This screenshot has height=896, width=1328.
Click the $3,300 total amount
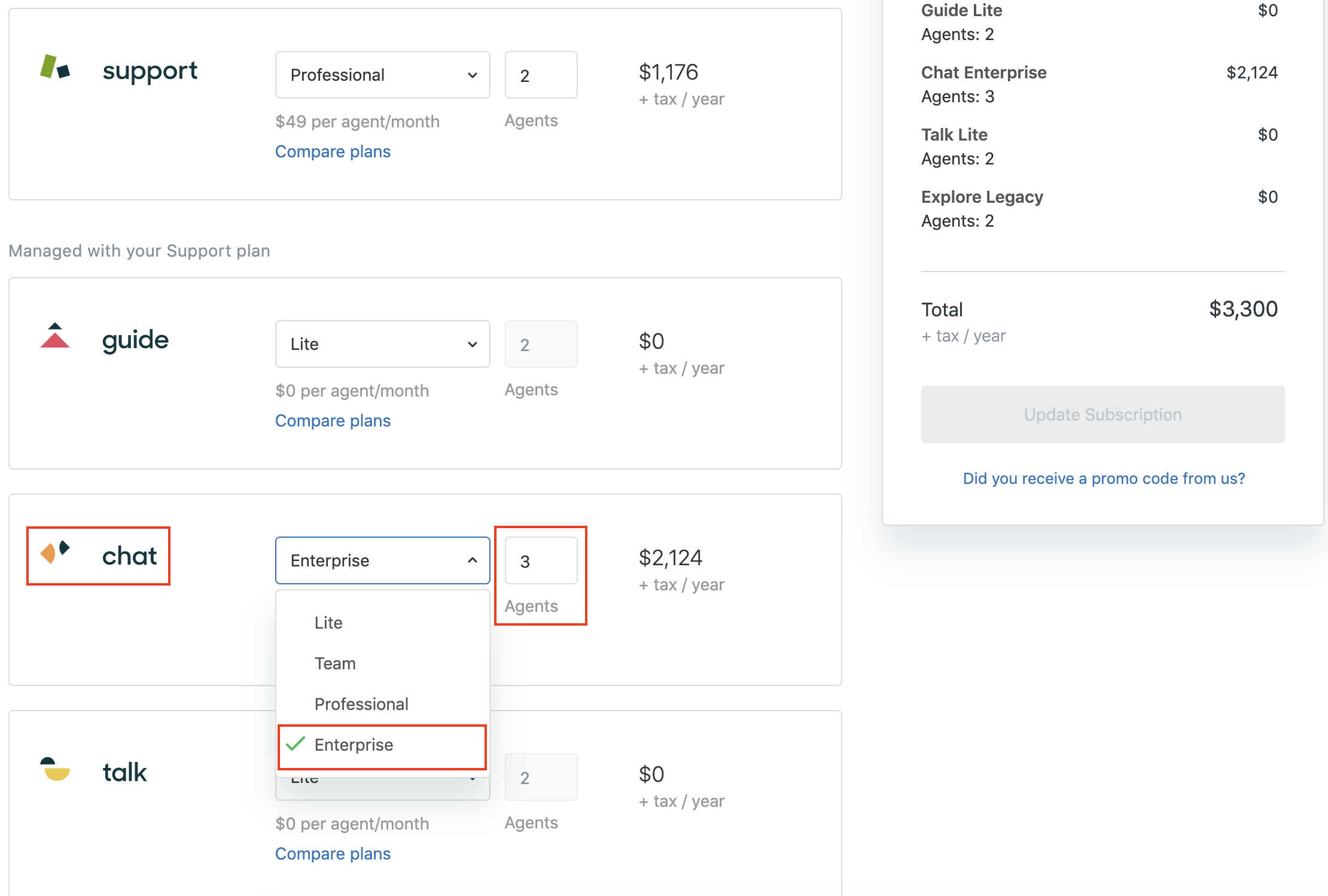1243,309
